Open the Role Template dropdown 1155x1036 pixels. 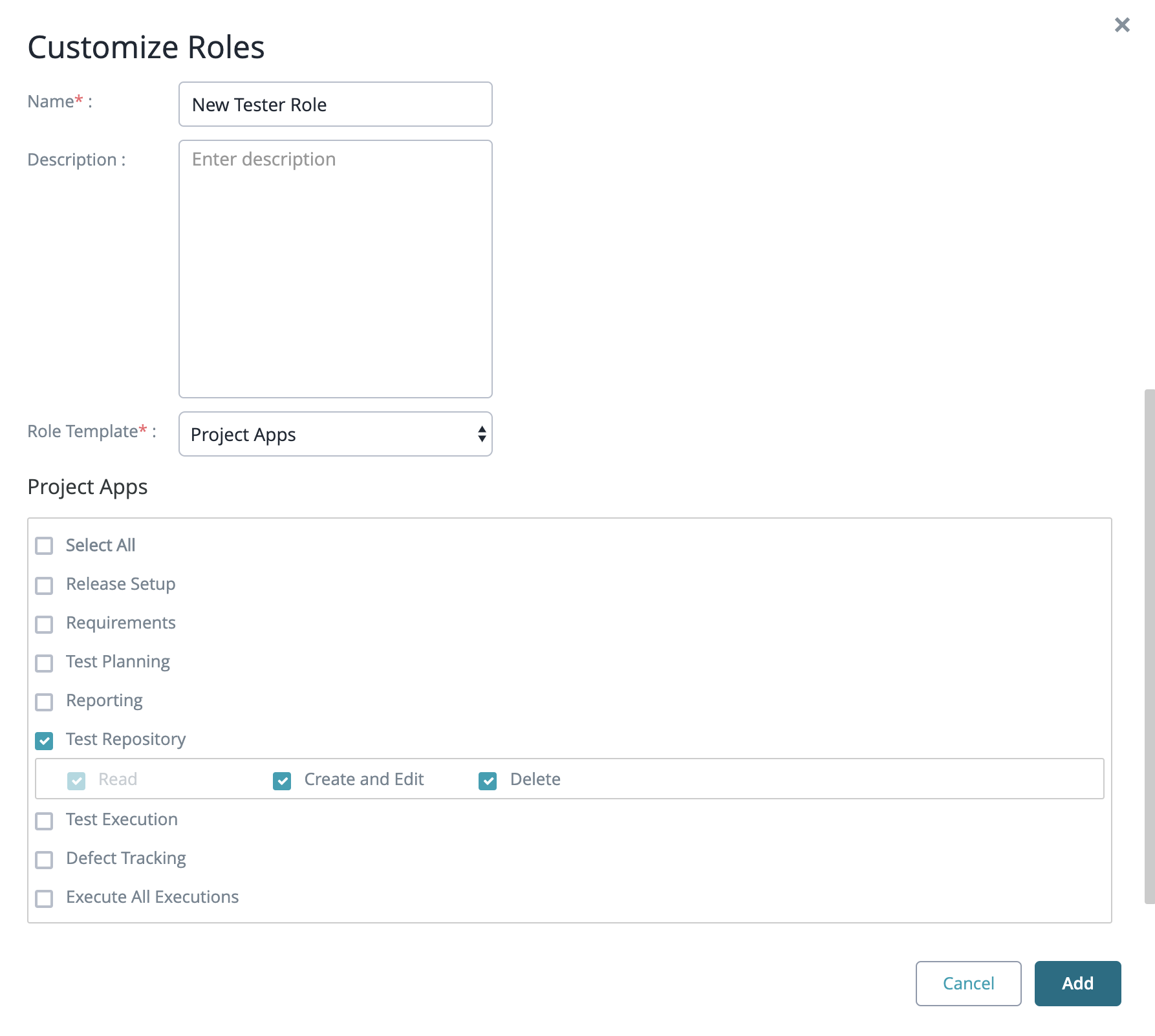coord(335,434)
